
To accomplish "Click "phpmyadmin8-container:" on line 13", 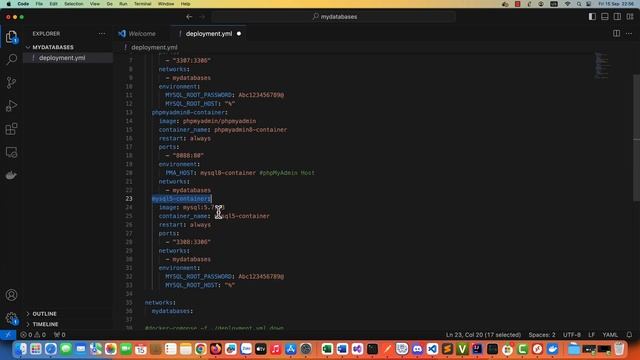I will point(190,112).
